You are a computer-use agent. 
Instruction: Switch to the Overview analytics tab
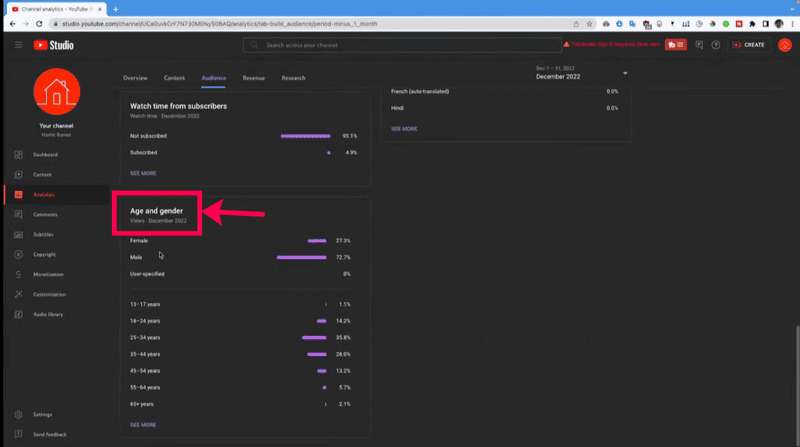pyautogui.click(x=135, y=78)
